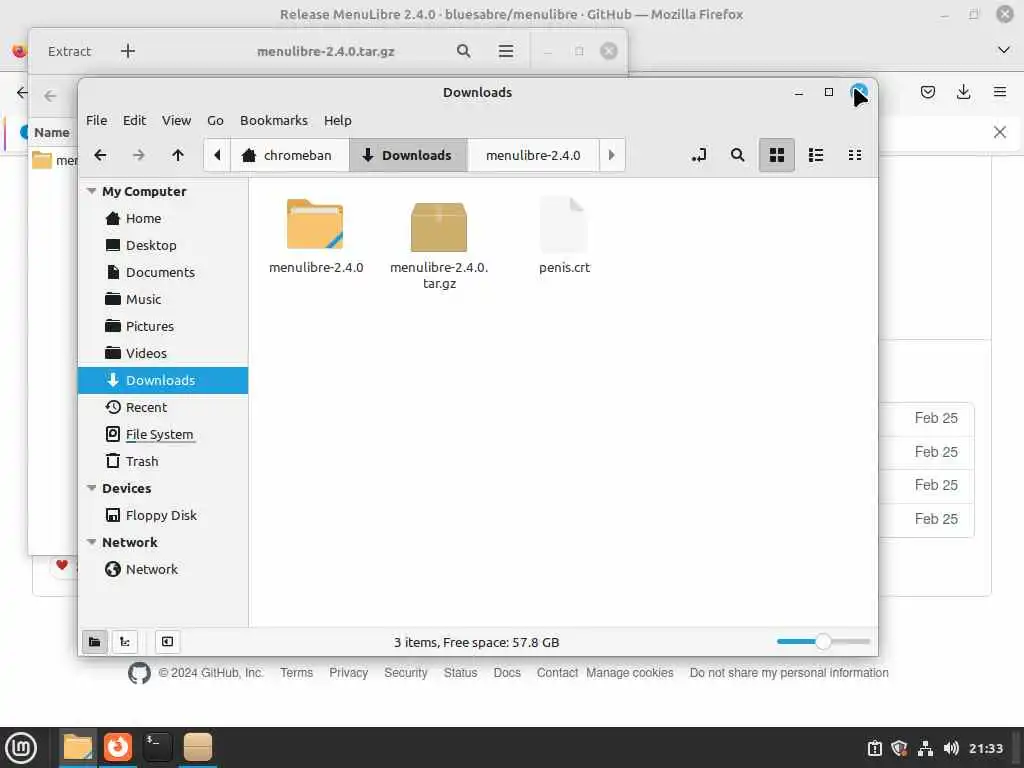Select chromeban path segment

[x=289, y=155]
